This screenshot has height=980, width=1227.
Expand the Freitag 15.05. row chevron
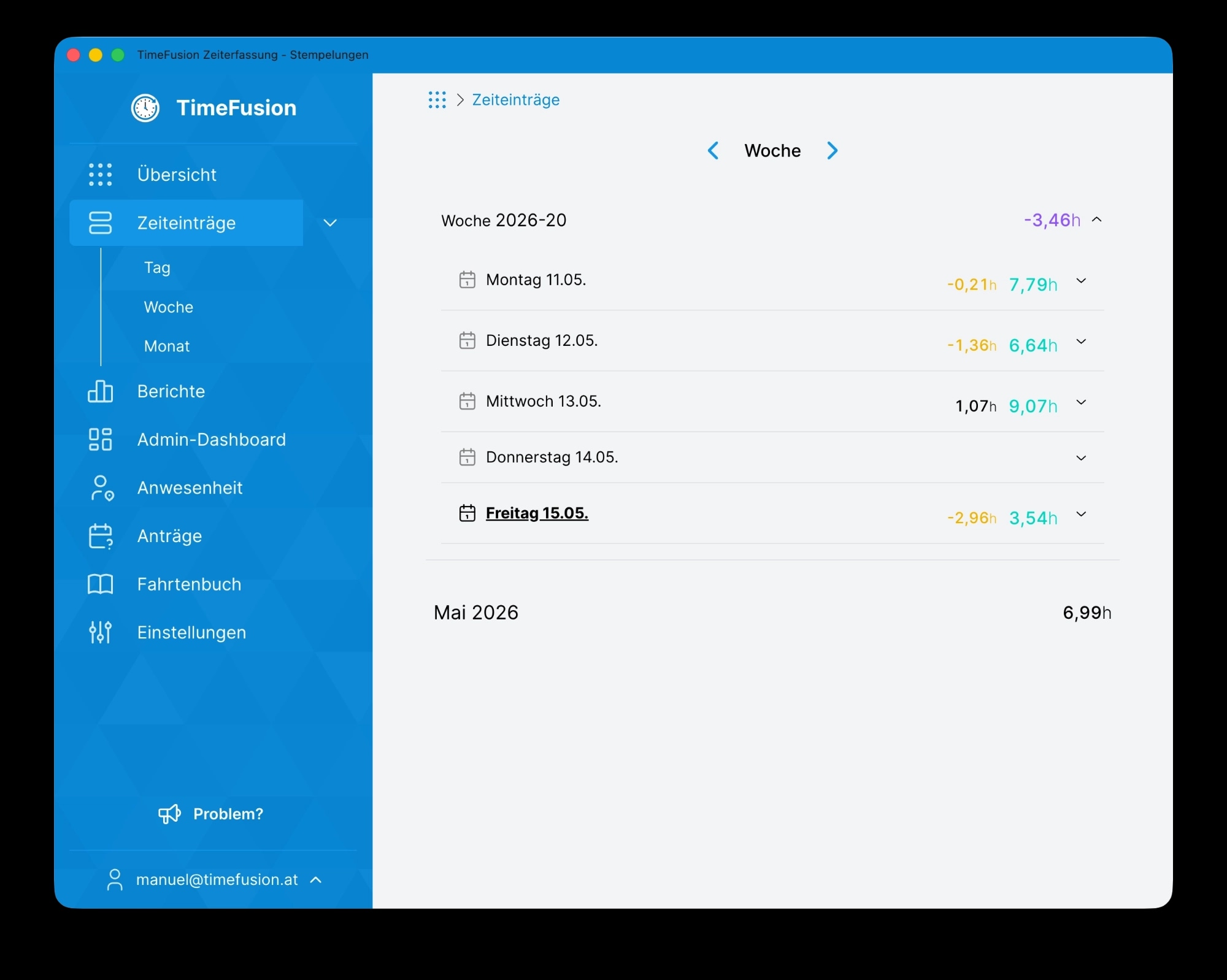coord(1082,514)
